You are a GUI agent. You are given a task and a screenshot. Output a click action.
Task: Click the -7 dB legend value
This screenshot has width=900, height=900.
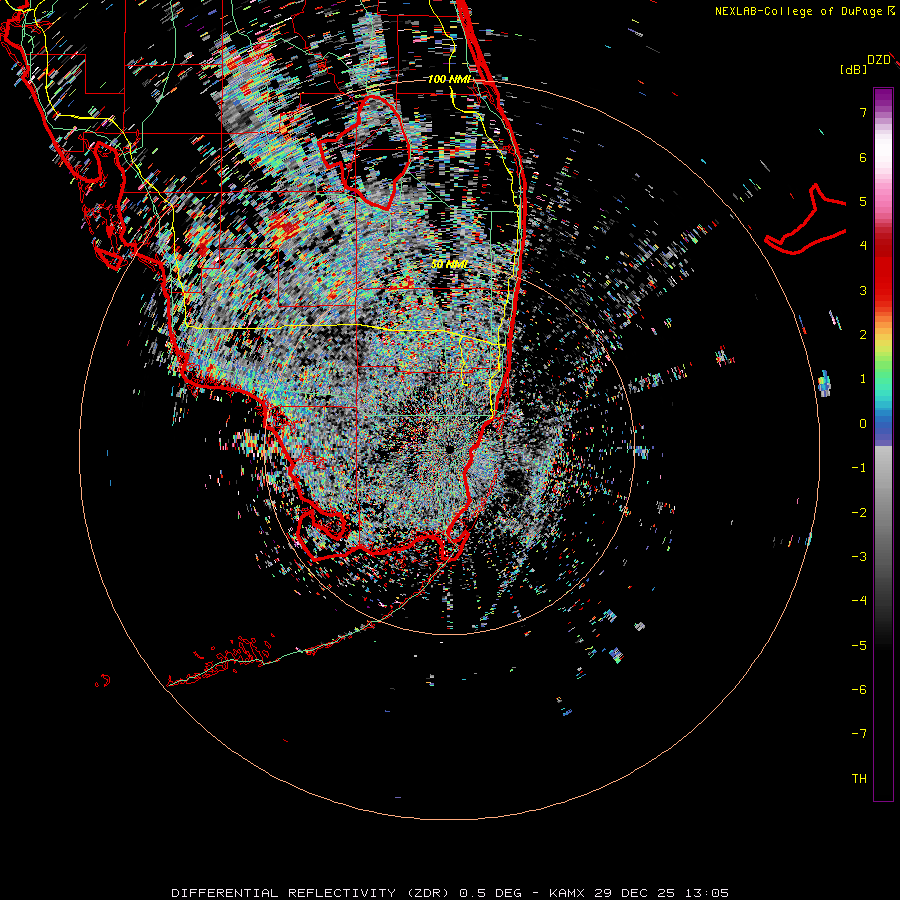(x=859, y=734)
